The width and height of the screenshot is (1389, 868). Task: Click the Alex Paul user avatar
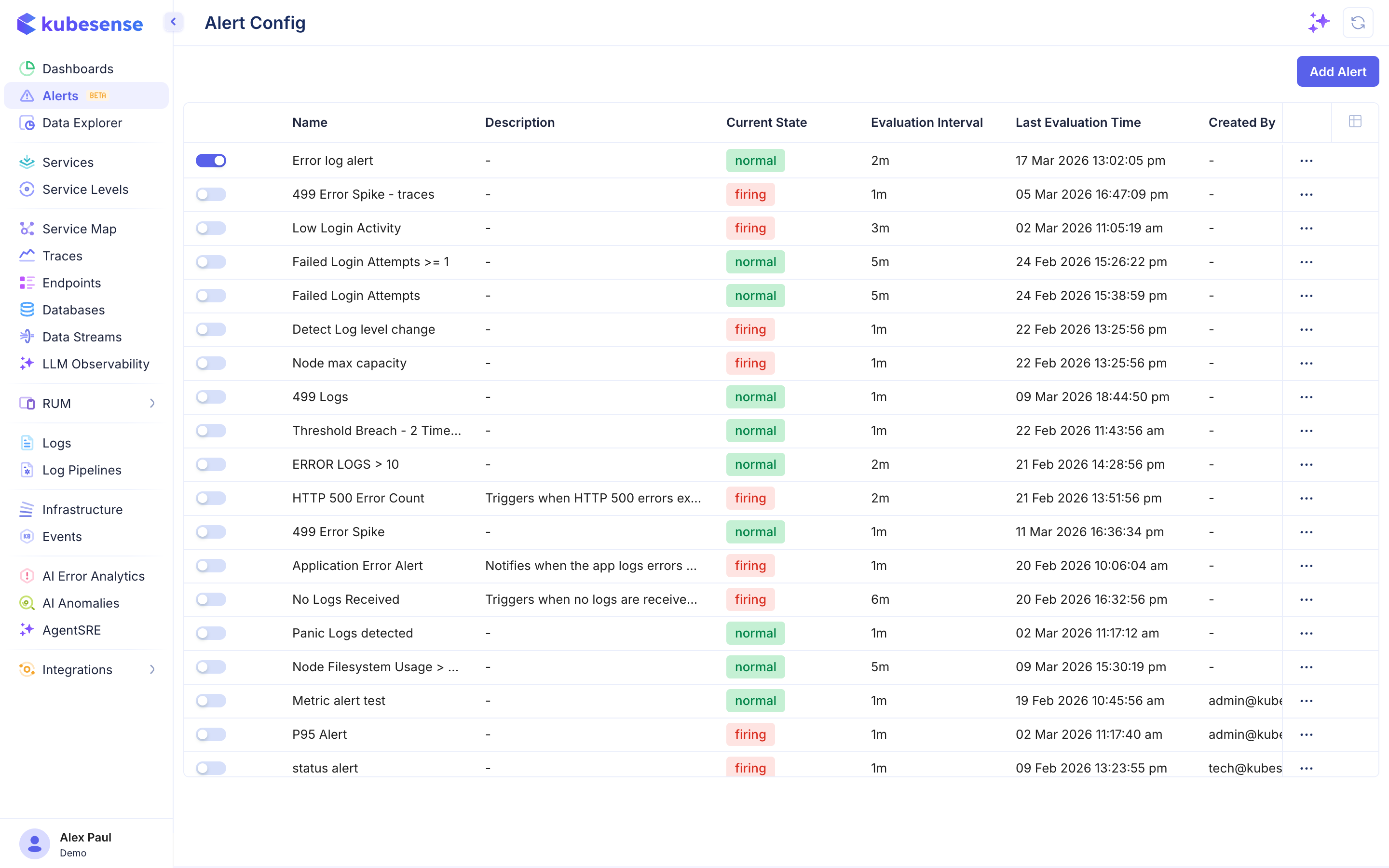tap(34, 844)
